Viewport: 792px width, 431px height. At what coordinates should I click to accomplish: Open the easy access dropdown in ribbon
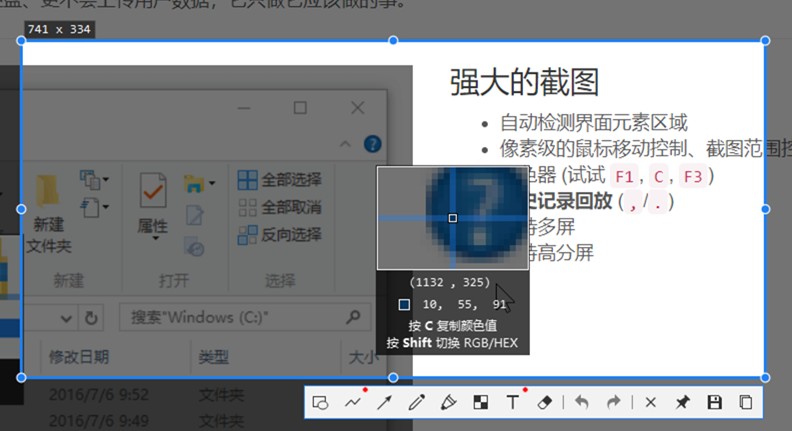click(94, 208)
